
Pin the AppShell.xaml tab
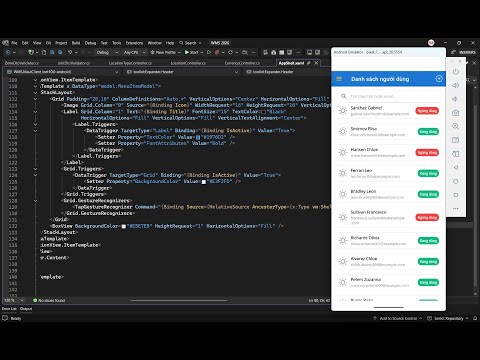(x=309, y=63)
